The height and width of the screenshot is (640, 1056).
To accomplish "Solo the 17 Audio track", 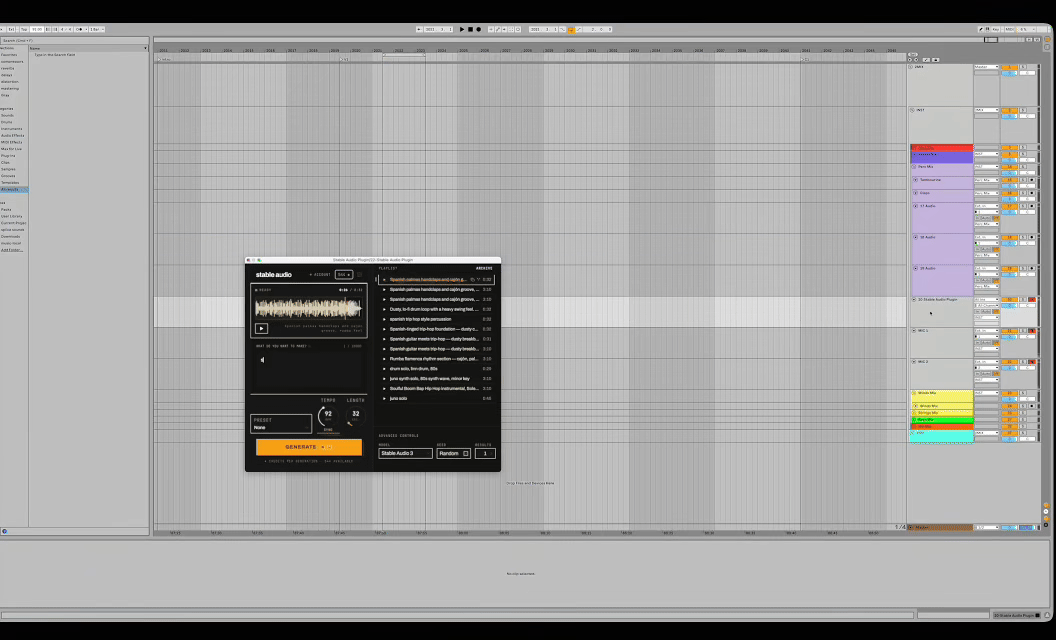I will coord(1024,206).
